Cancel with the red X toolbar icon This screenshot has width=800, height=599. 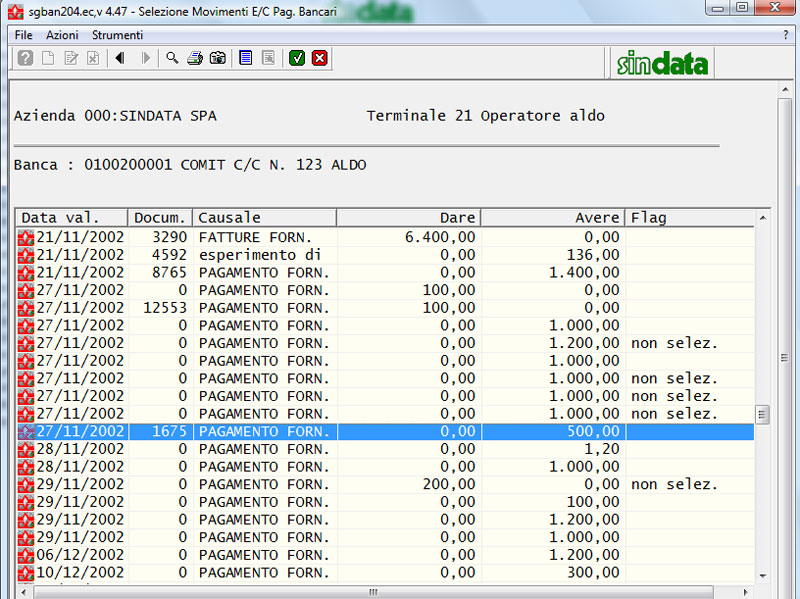coord(320,58)
